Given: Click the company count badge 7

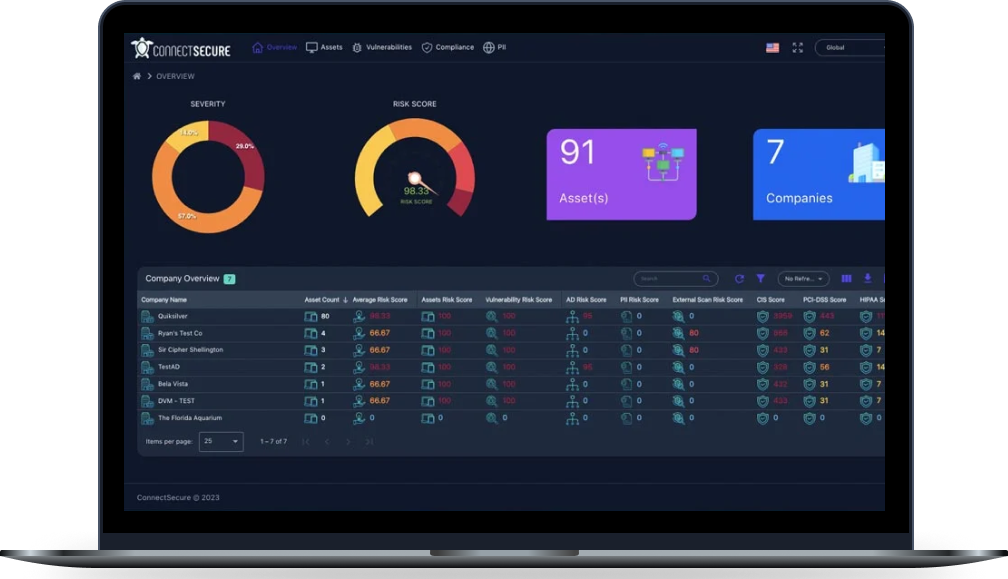Looking at the screenshot, I should (230, 279).
